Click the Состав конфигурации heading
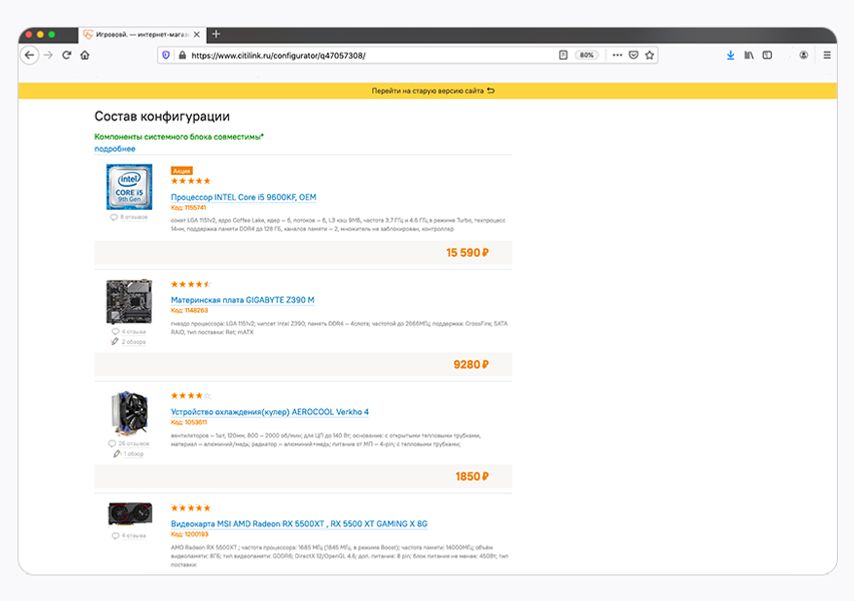Viewport: 854px width, 601px height. [x=162, y=116]
